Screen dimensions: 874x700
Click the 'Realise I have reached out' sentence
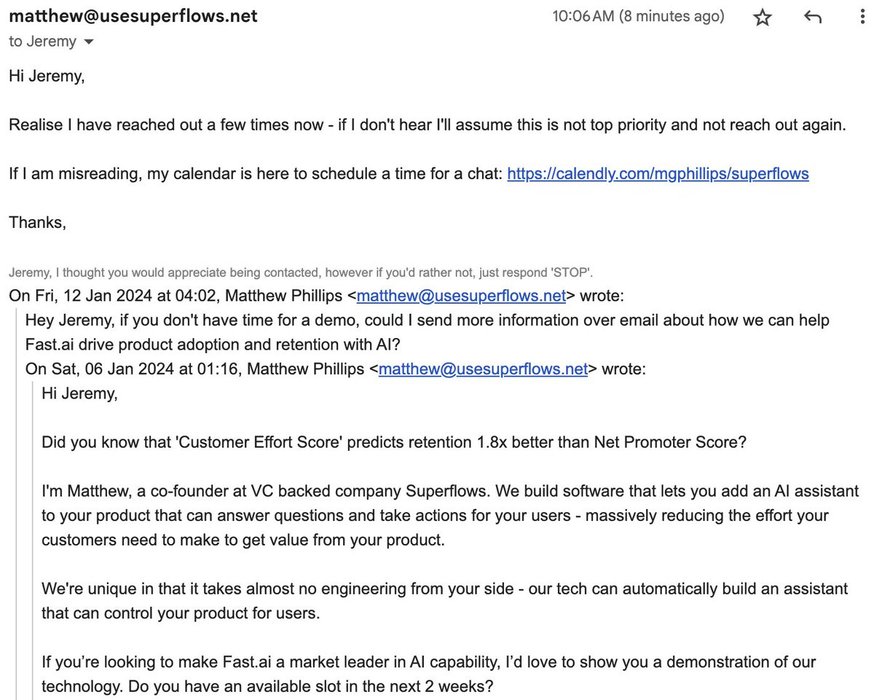[x=427, y=125]
